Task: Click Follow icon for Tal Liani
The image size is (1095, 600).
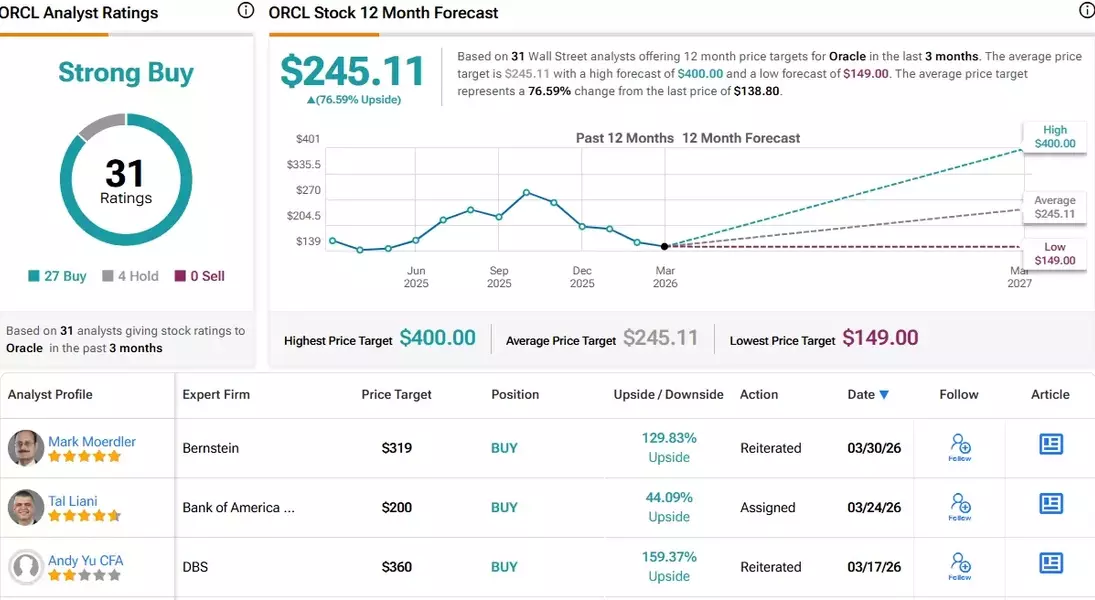Action: 960,506
